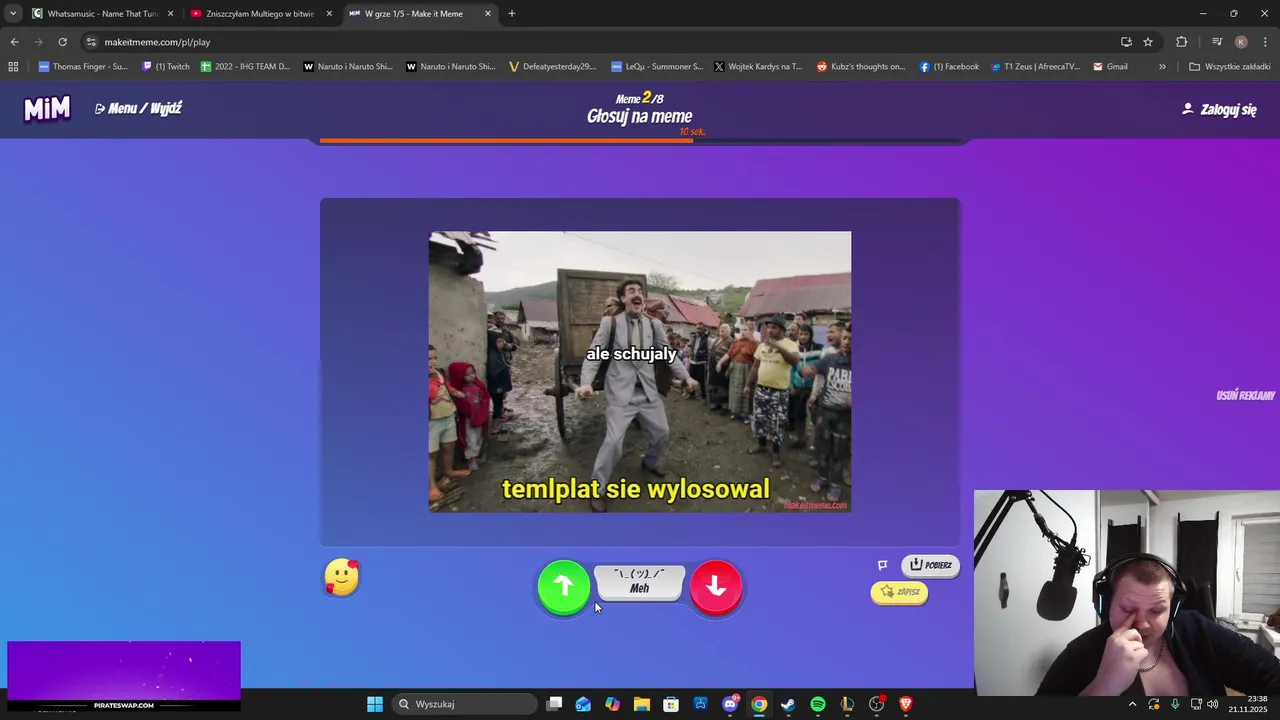The height and width of the screenshot is (720, 1280).
Task: Click Usuń reklamy link
Action: pyautogui.click(x=1245, y=395)
